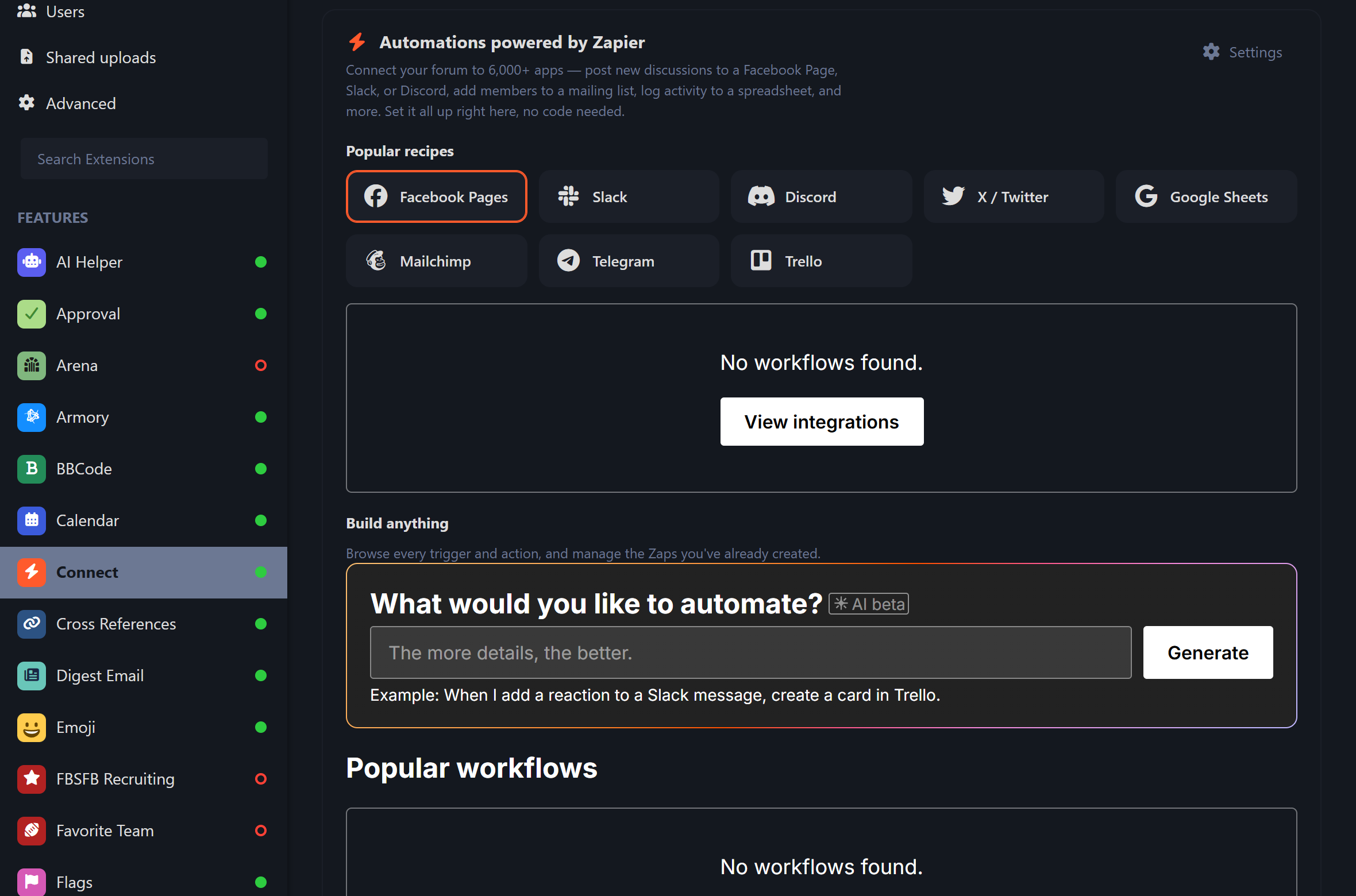Screen dimensions: 1356x896
Task: Focus the Search Extensions field
Action: [144, 159]
